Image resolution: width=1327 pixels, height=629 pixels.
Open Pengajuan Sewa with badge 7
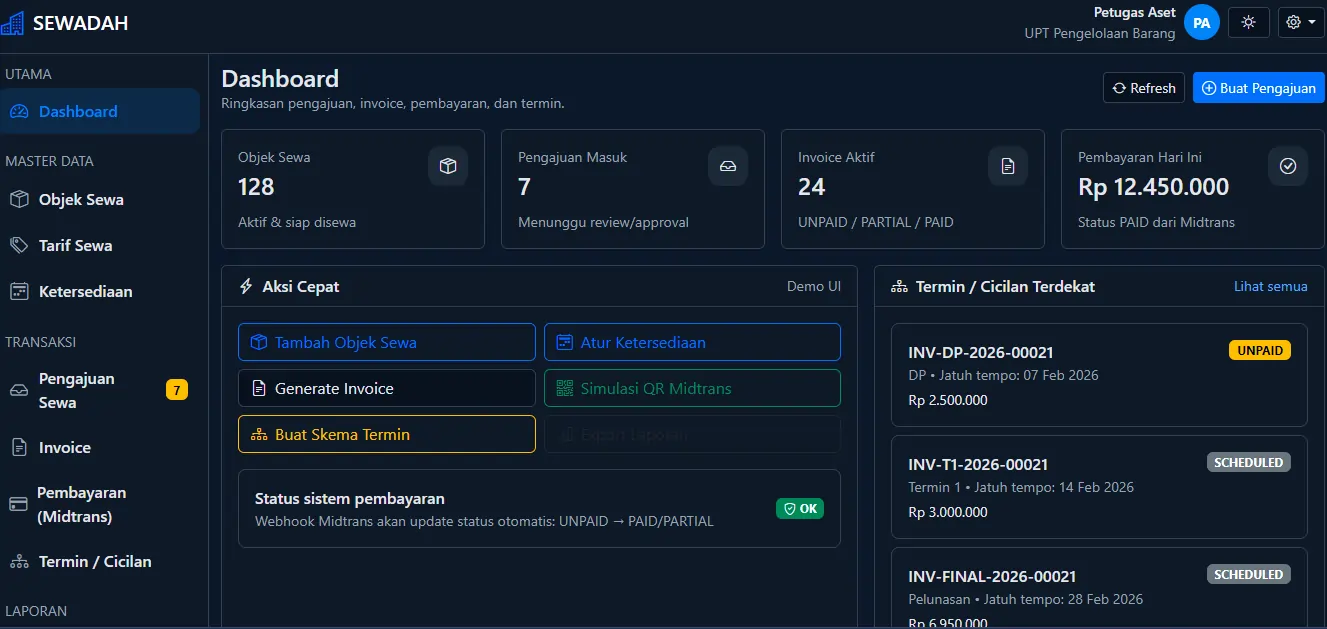[77, 390]
